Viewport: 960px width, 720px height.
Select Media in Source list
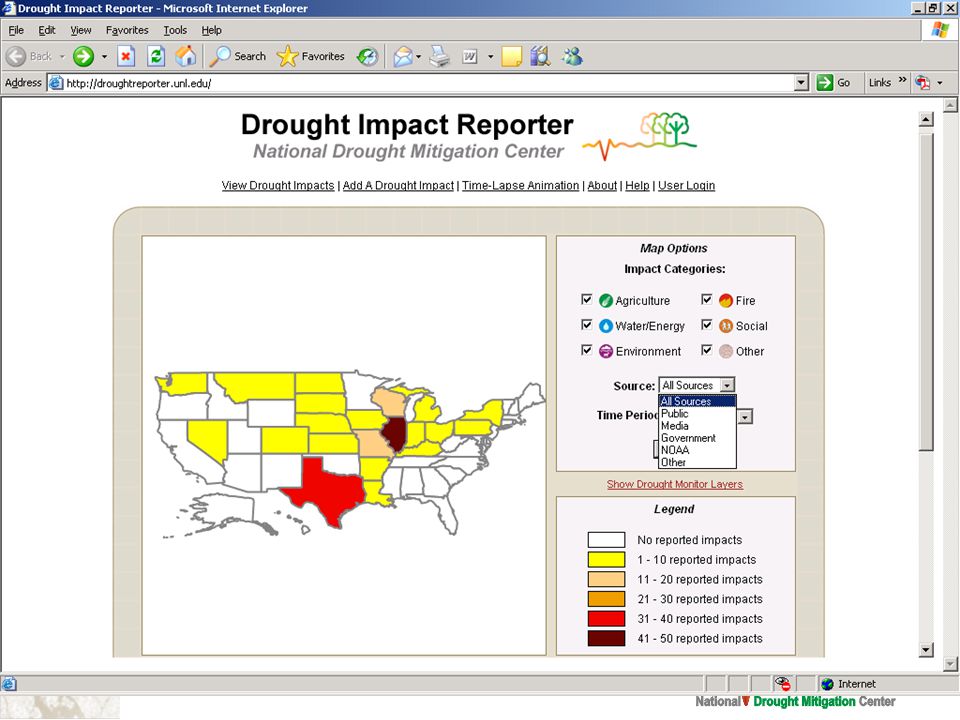click(x=697, y=426)
